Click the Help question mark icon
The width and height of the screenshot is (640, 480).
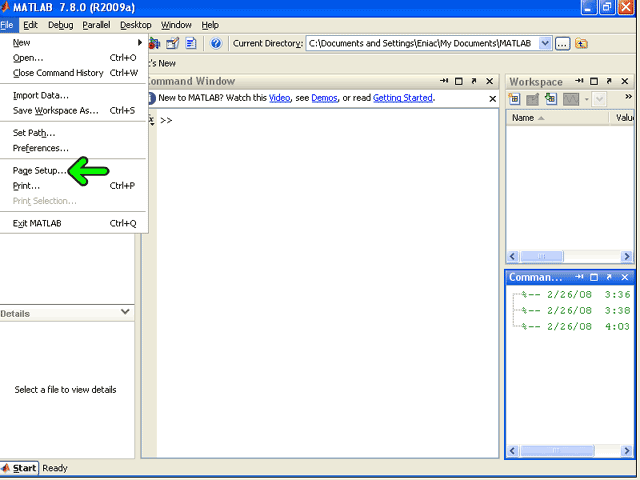[x=215, y=43]
